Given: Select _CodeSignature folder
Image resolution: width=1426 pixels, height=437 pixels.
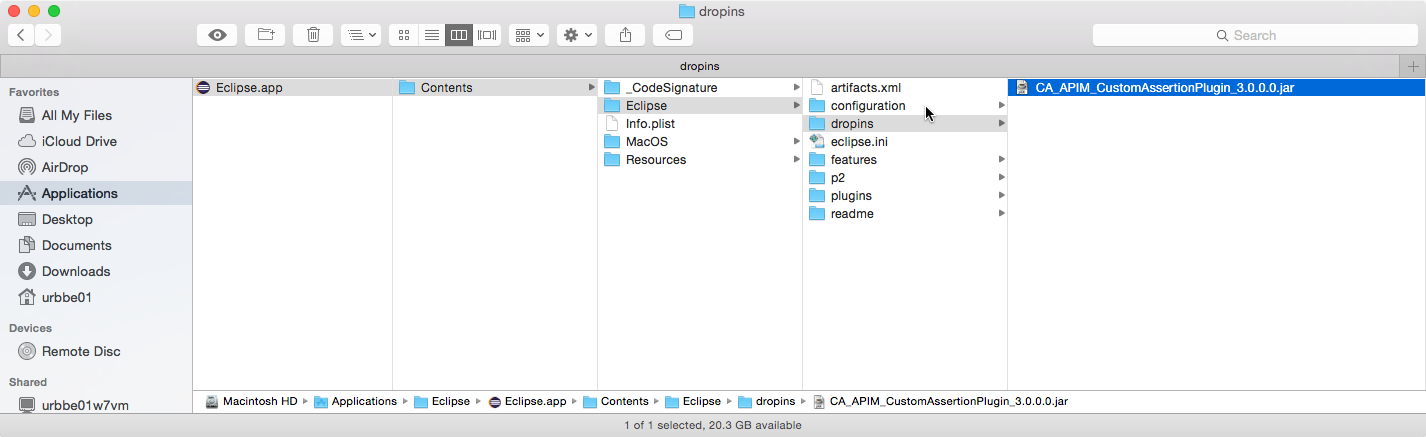Looking at the screenshot, I should tap(700, 87).
